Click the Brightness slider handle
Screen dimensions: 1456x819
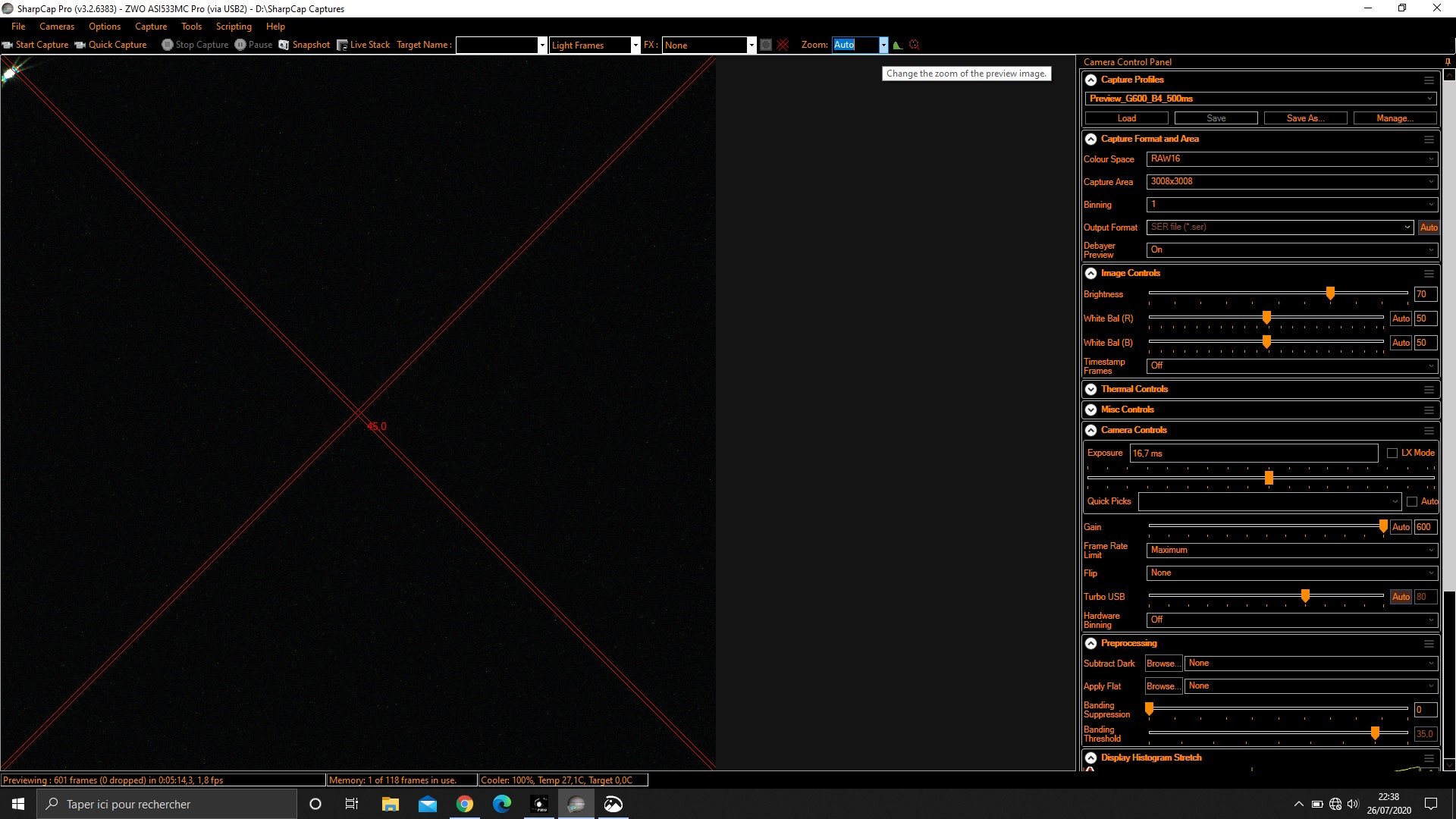pos(1330,293)
